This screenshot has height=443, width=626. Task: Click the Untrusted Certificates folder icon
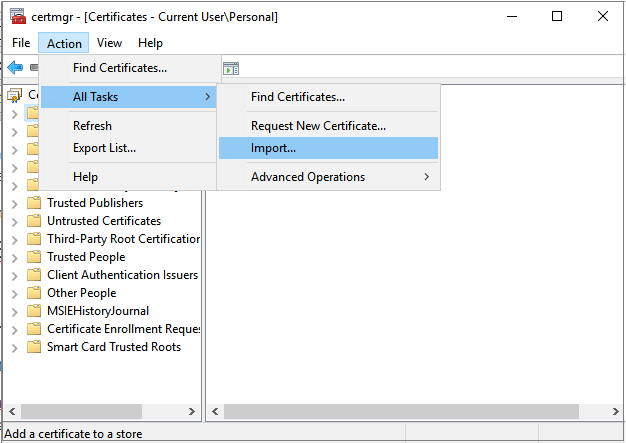33,221
